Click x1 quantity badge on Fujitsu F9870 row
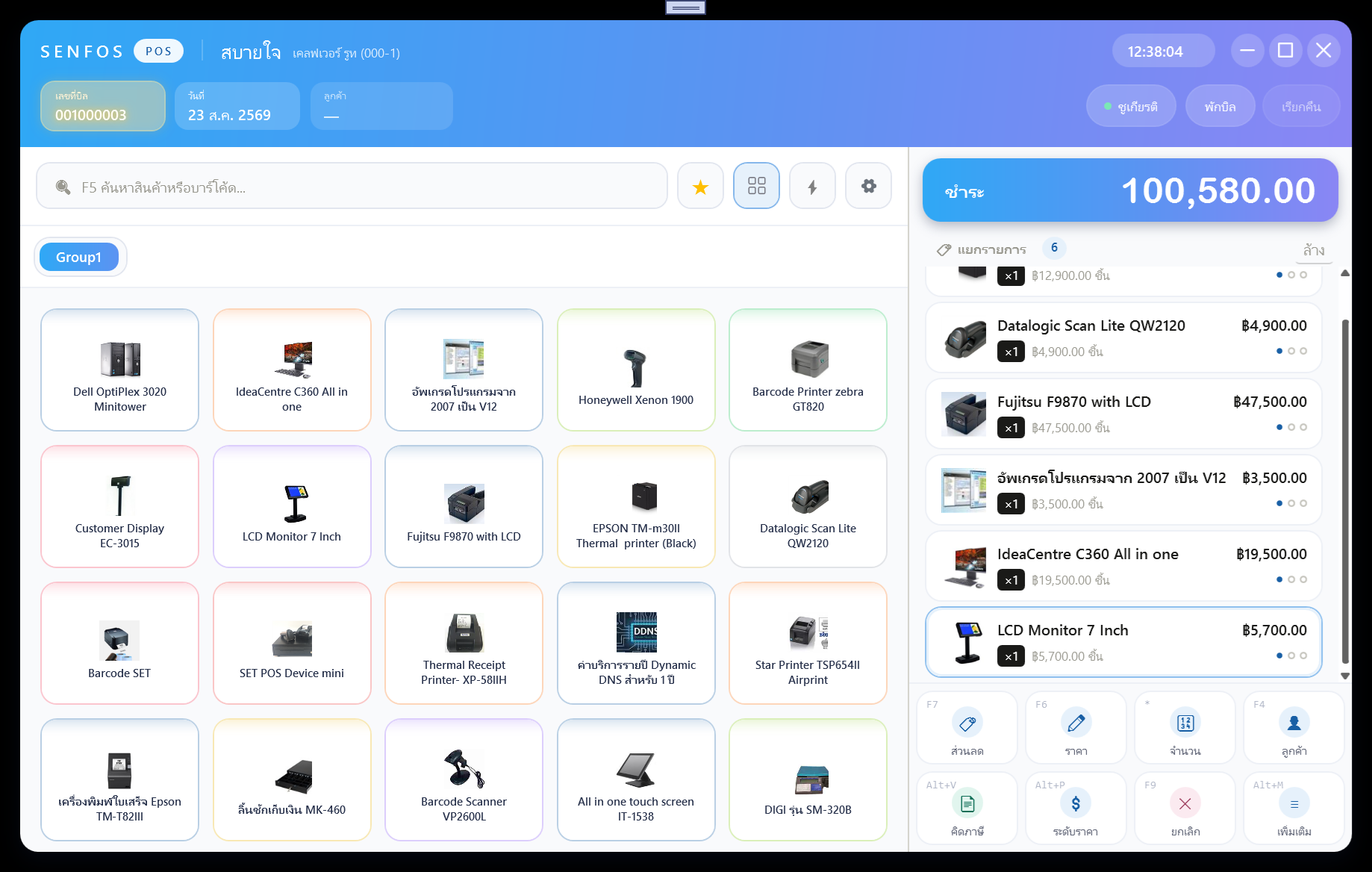Image resolution: width=1372 pixels, height=872 pixels. click(x=1011, y=428)
